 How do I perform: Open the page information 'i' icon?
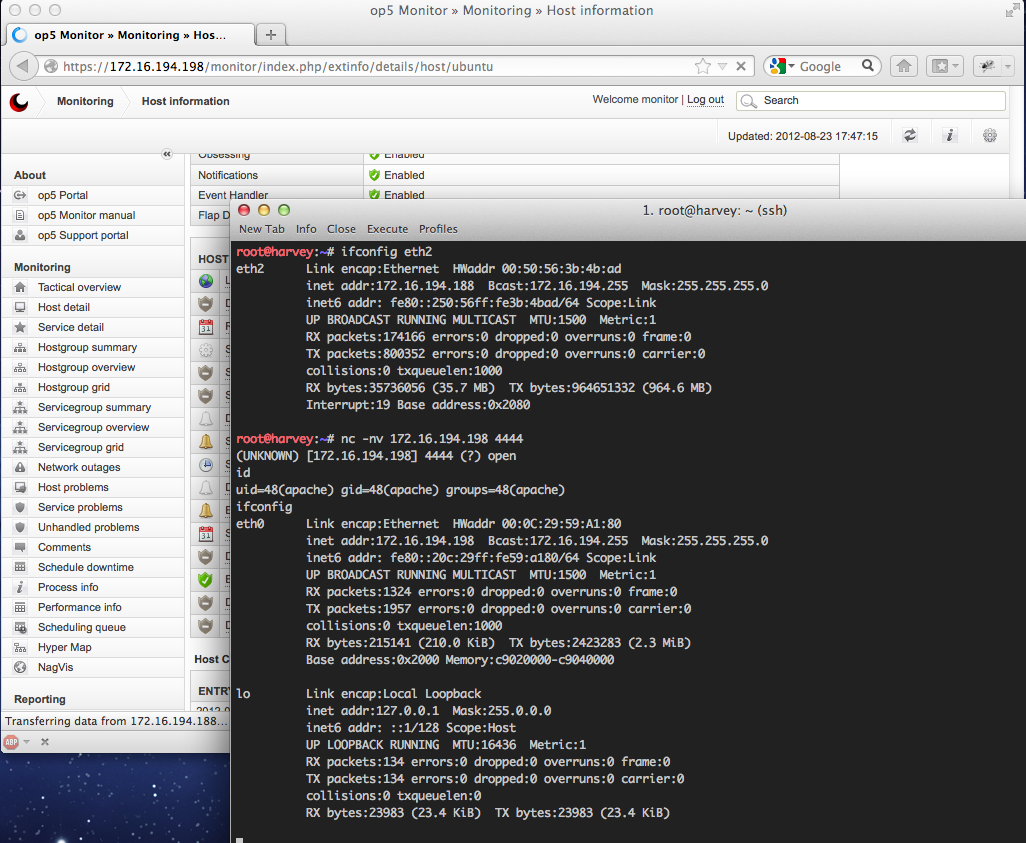(950, 135)
